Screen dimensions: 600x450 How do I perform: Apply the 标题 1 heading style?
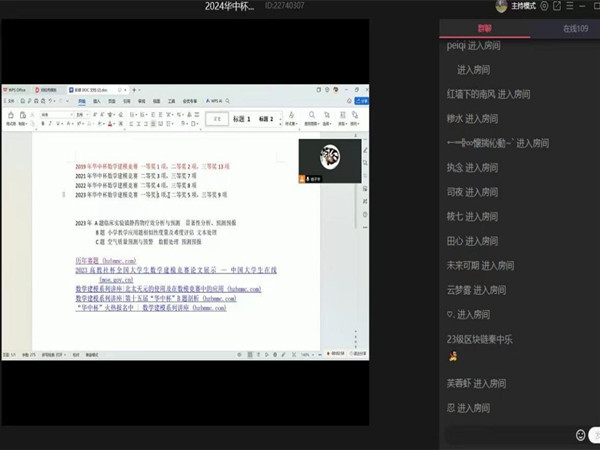(241, 119)
